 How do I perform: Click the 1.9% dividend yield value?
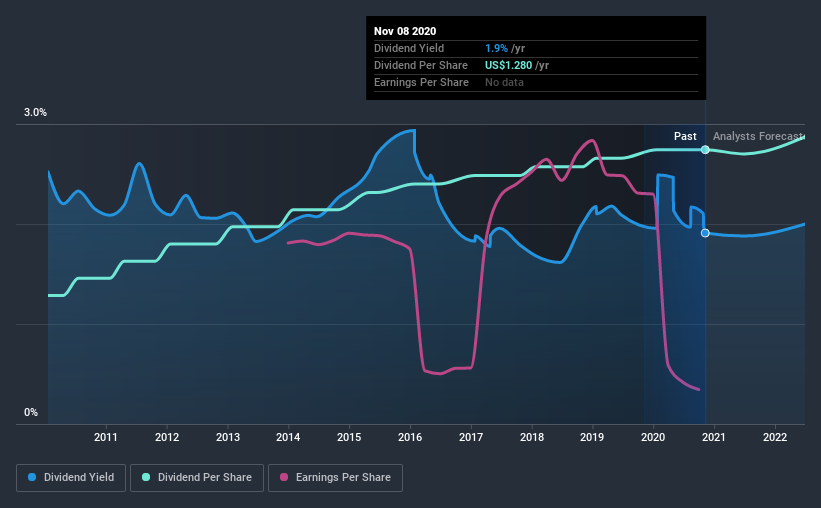point(496,48)
